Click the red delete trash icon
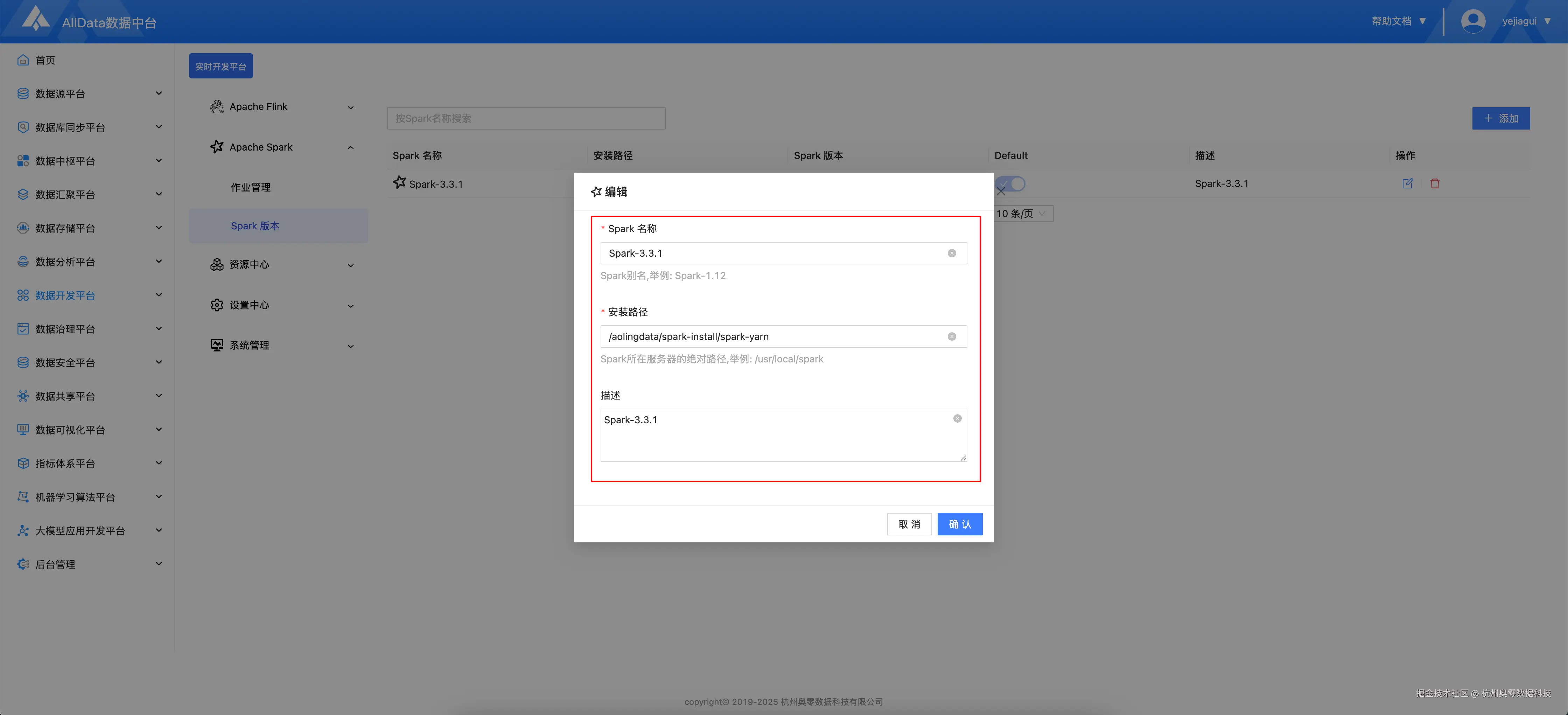 tap(1435, 183)
